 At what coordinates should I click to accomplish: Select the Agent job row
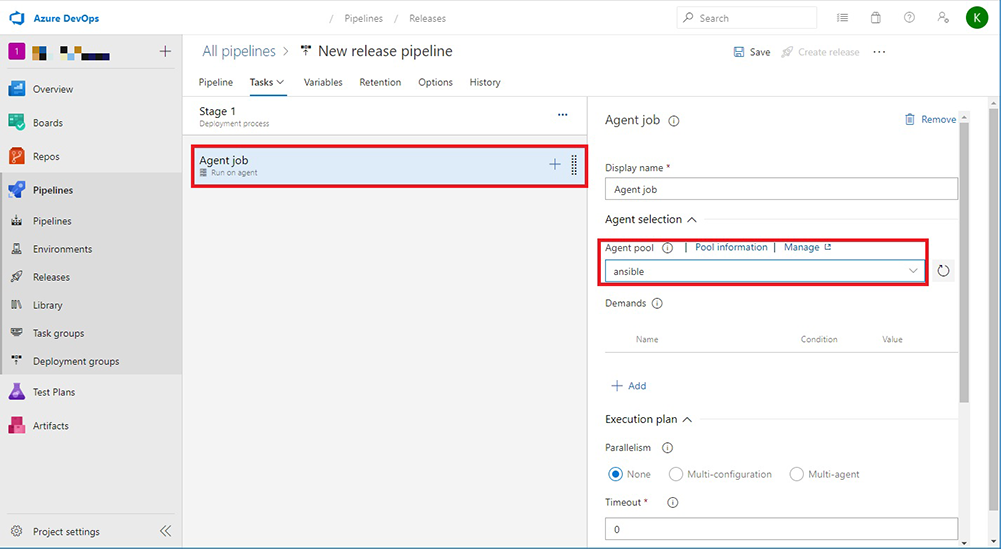coord(389,166)
